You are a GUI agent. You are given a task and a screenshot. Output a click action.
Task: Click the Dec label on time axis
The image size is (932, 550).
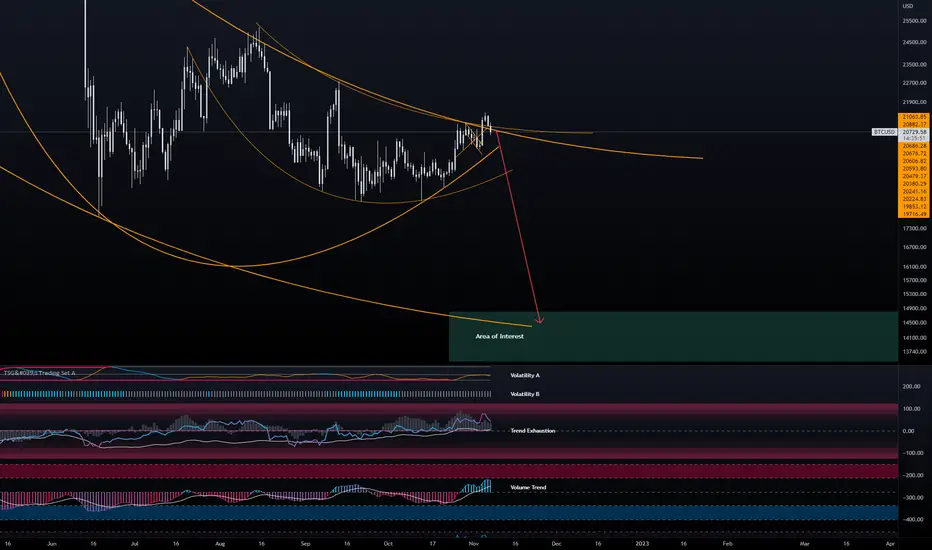(x=556, y=543)
